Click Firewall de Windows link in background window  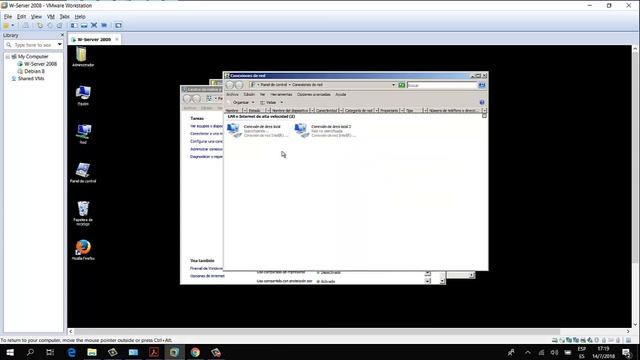[207, 269]
